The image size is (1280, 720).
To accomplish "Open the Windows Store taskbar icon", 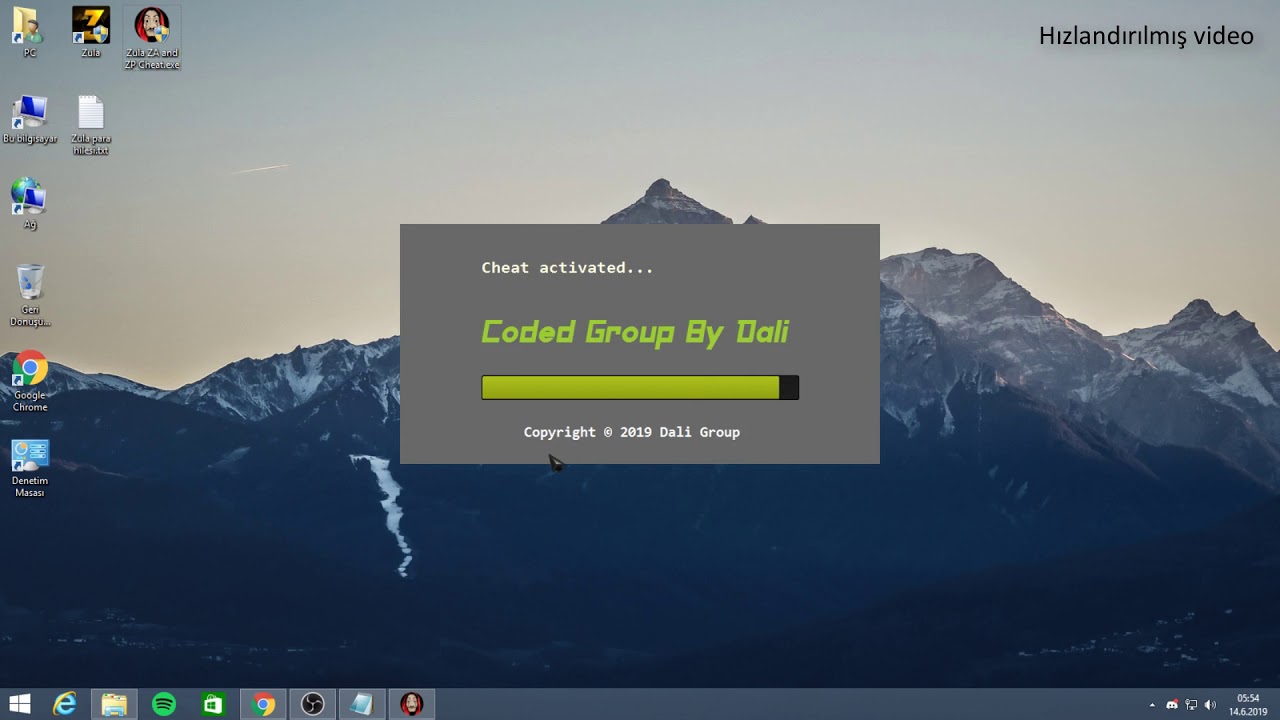I will point(213,704).
